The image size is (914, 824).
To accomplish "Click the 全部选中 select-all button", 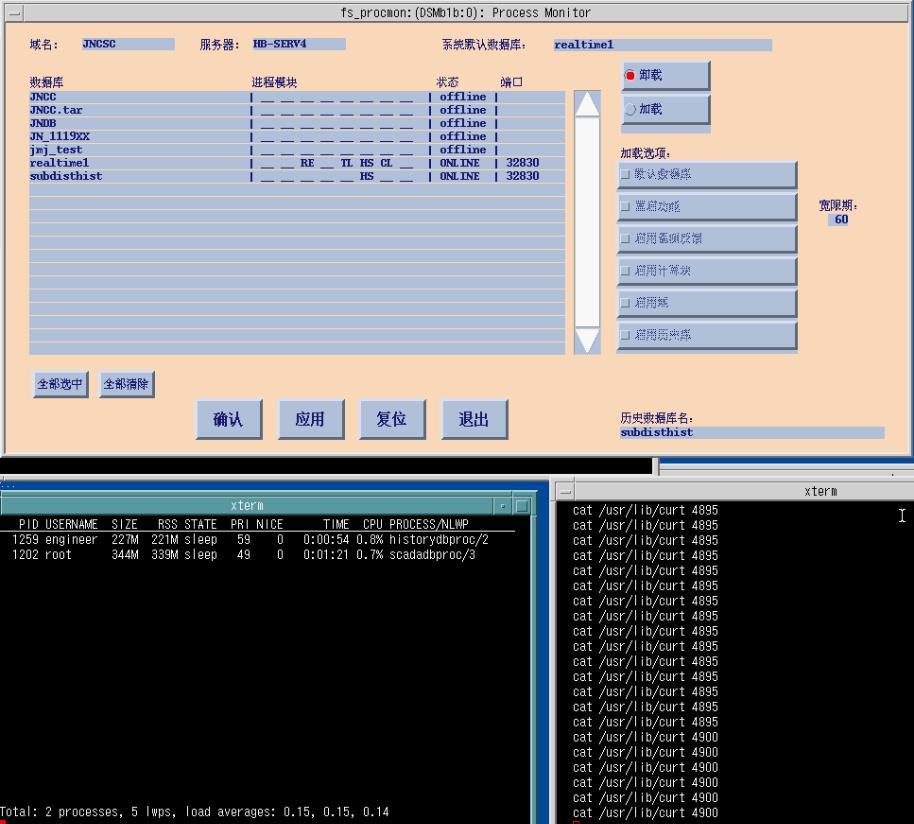I will [x=61, y=385].
